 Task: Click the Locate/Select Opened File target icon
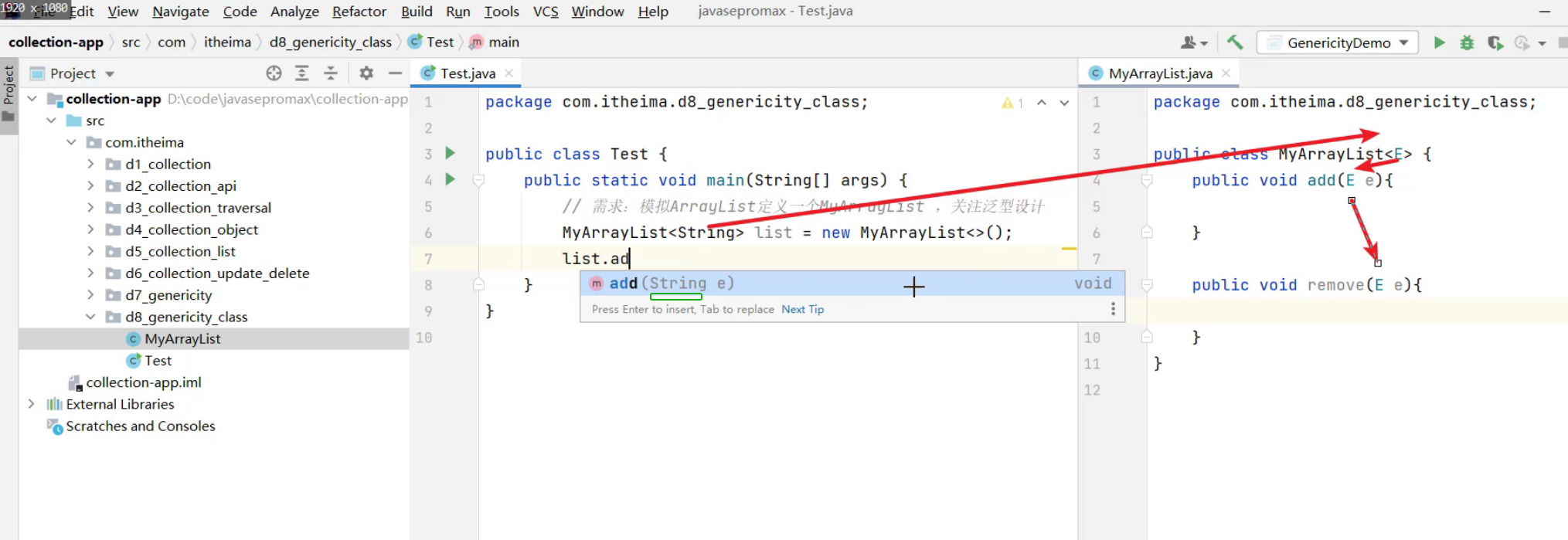(274, 73)
